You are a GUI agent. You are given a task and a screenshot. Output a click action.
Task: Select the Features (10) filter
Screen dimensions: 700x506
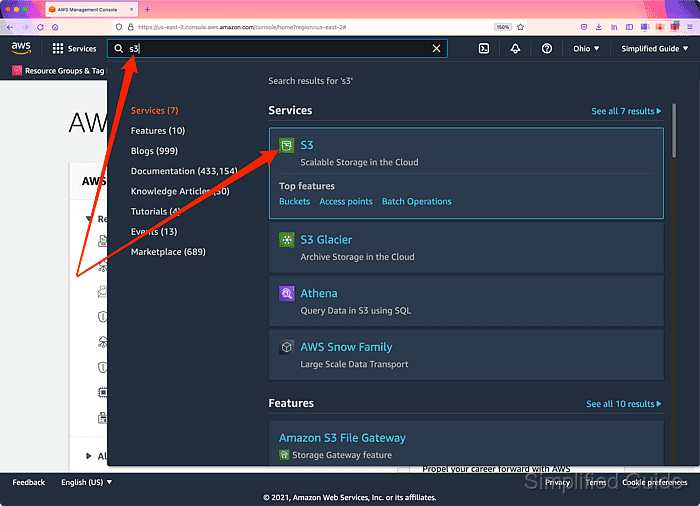(158, 130)
